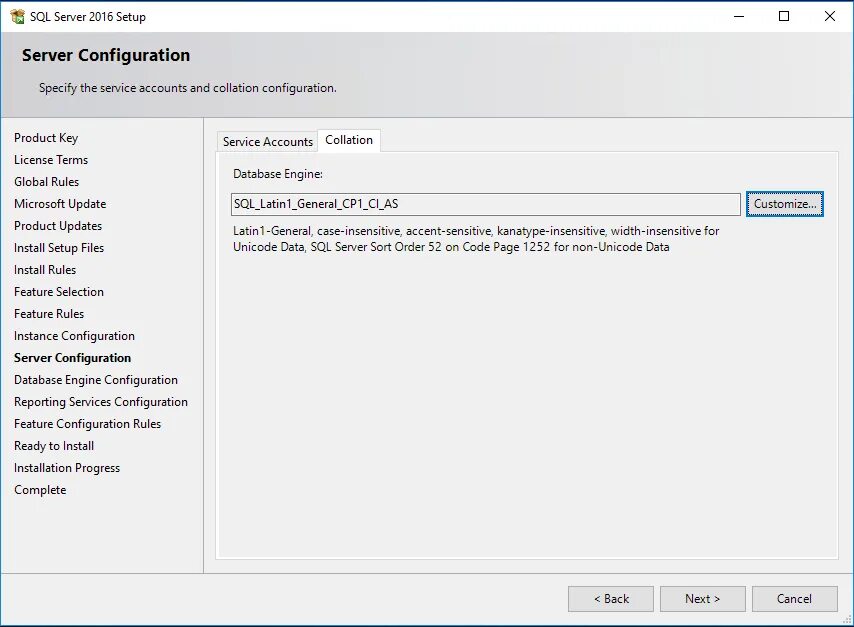Select Installation Progress step

[67, 468]
